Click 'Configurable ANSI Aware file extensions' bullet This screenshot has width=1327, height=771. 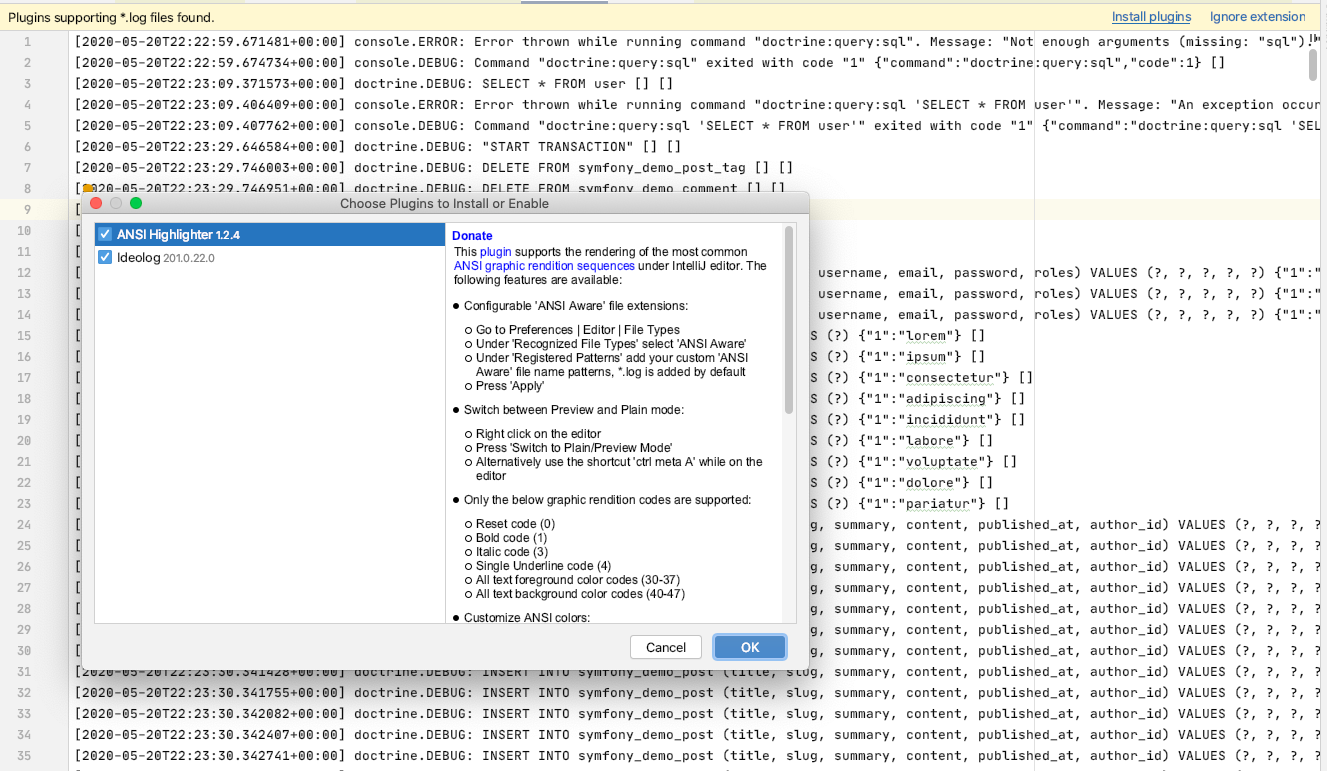(576, 306)
